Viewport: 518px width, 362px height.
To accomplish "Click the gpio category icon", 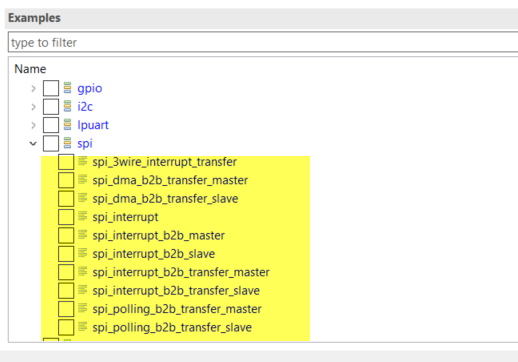I will point(67,88).
